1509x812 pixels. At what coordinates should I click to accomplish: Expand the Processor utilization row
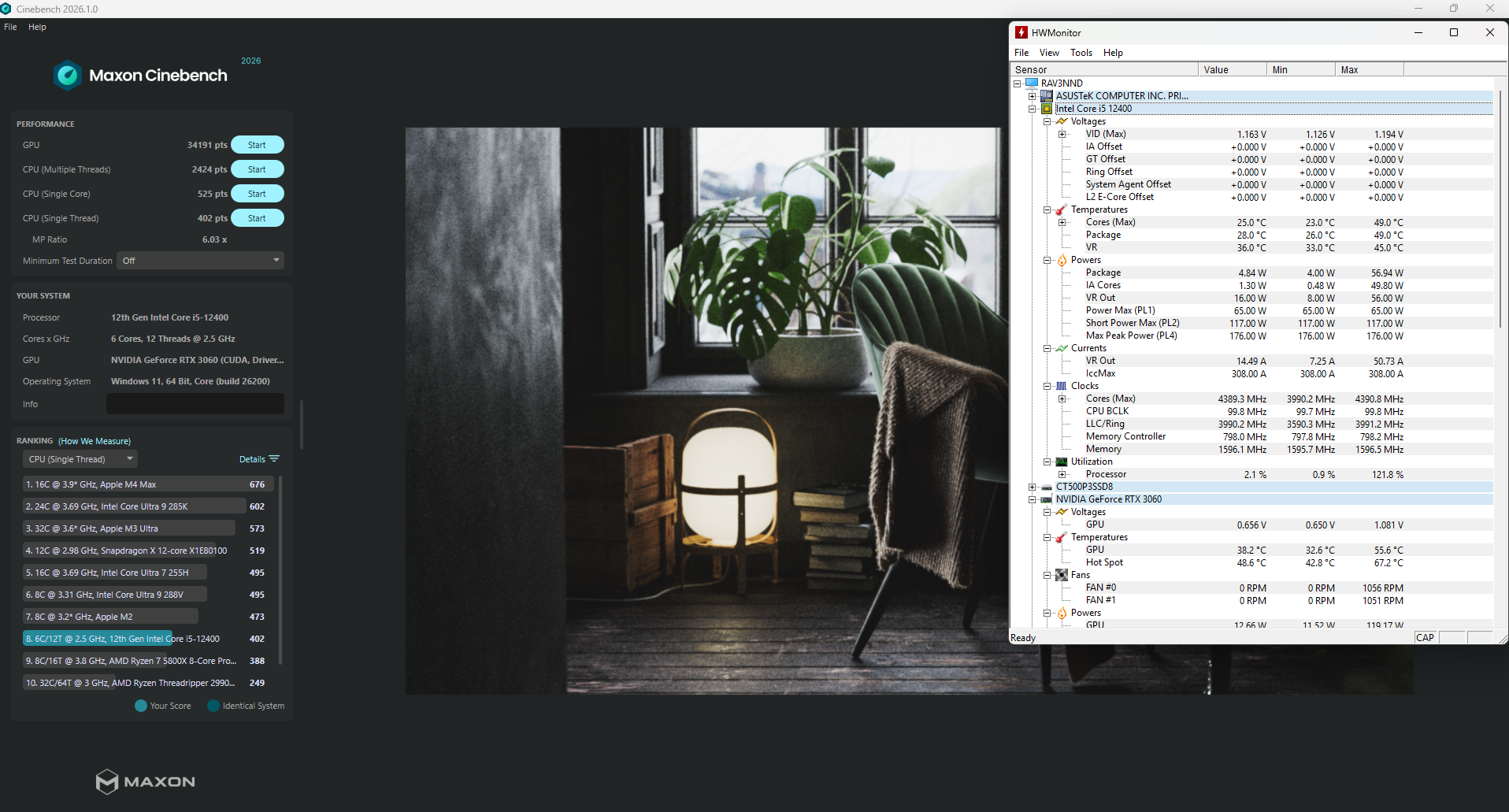tap(1062, 474)
